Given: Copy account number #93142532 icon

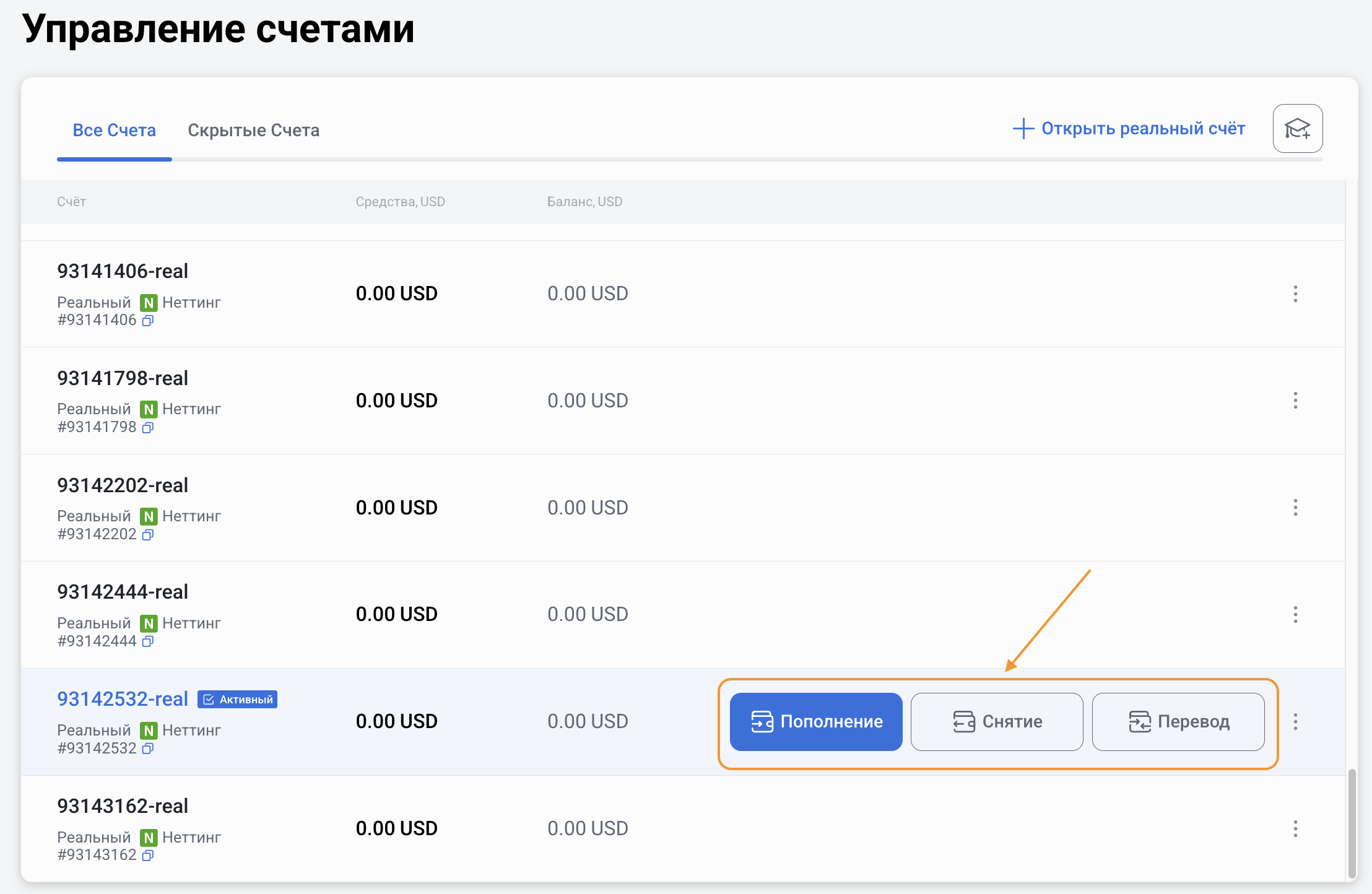Looking at the screenshot, I should (147, 749).
